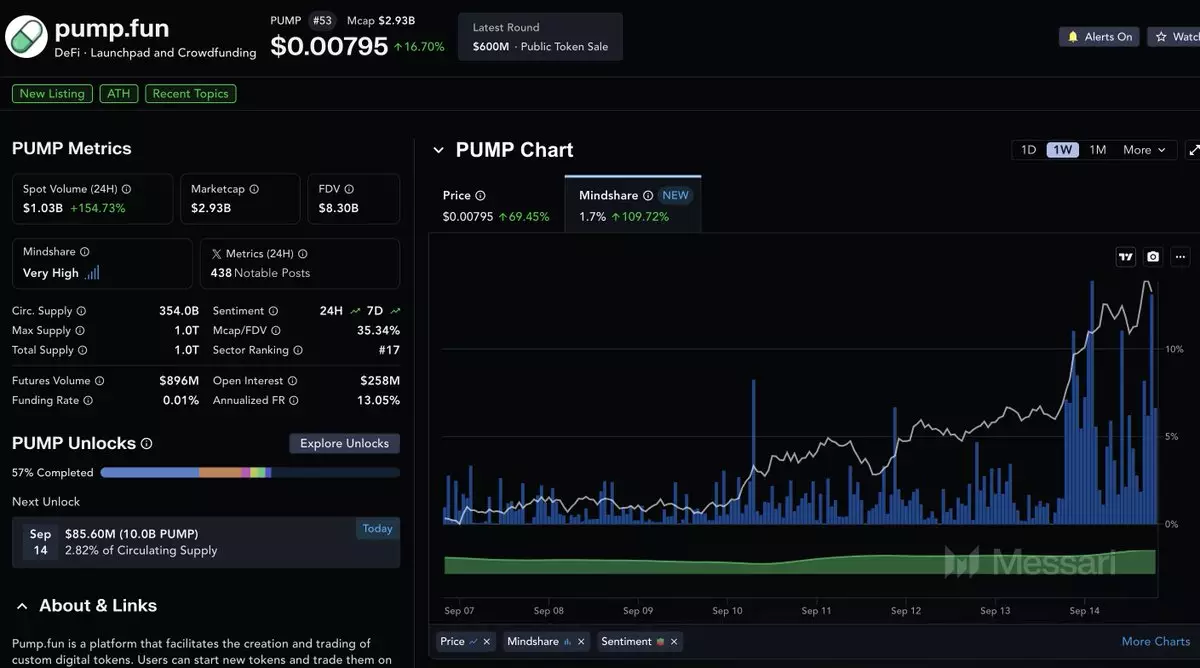Expand the chart to fullscreen
This screenshot has width=1200, height=668.
coord(1193,150)
